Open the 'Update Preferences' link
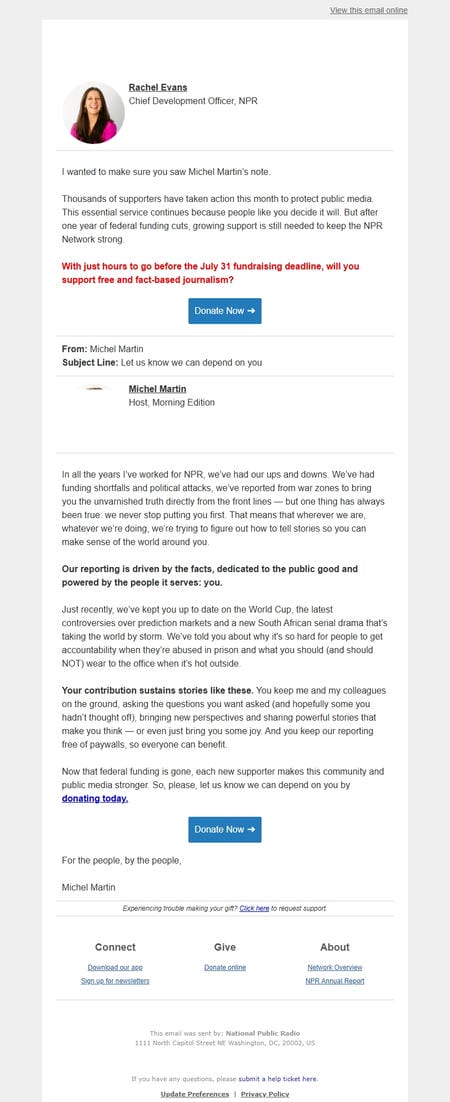 (x=195, y=1094)
